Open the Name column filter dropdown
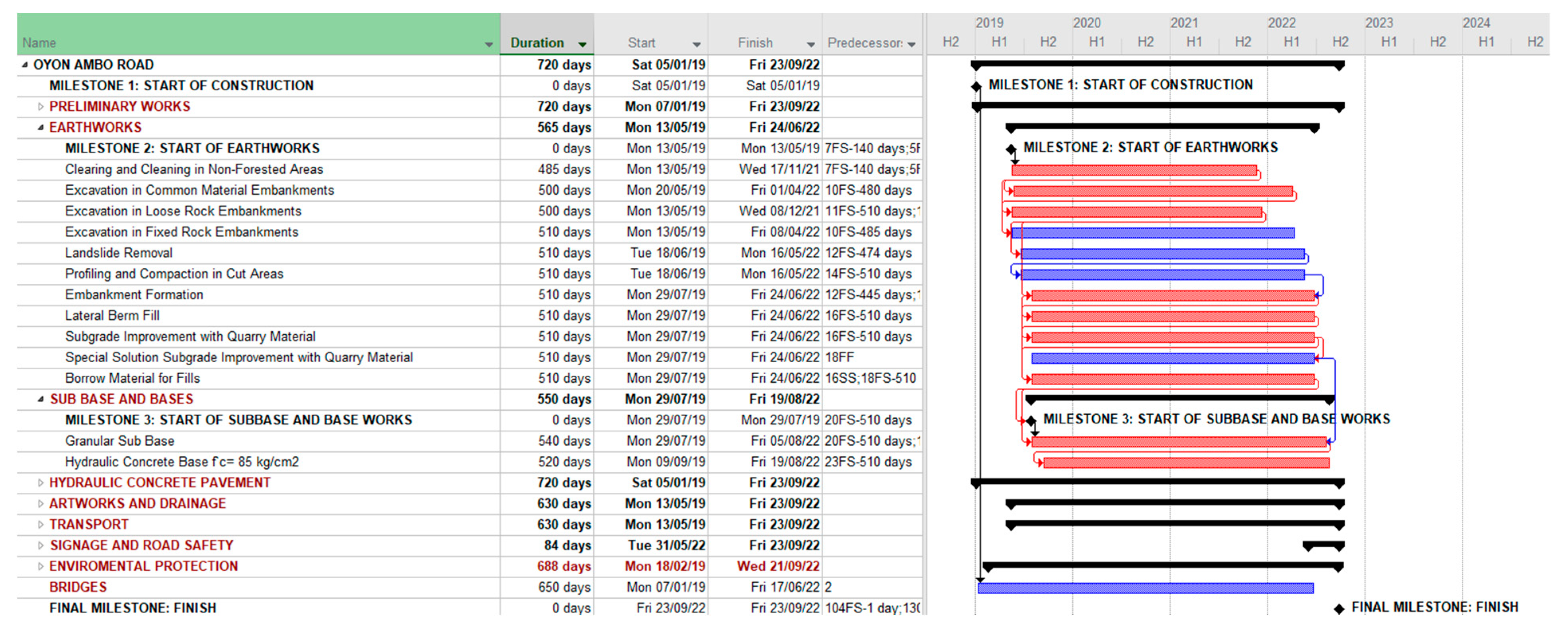 [x=488, y=45]
